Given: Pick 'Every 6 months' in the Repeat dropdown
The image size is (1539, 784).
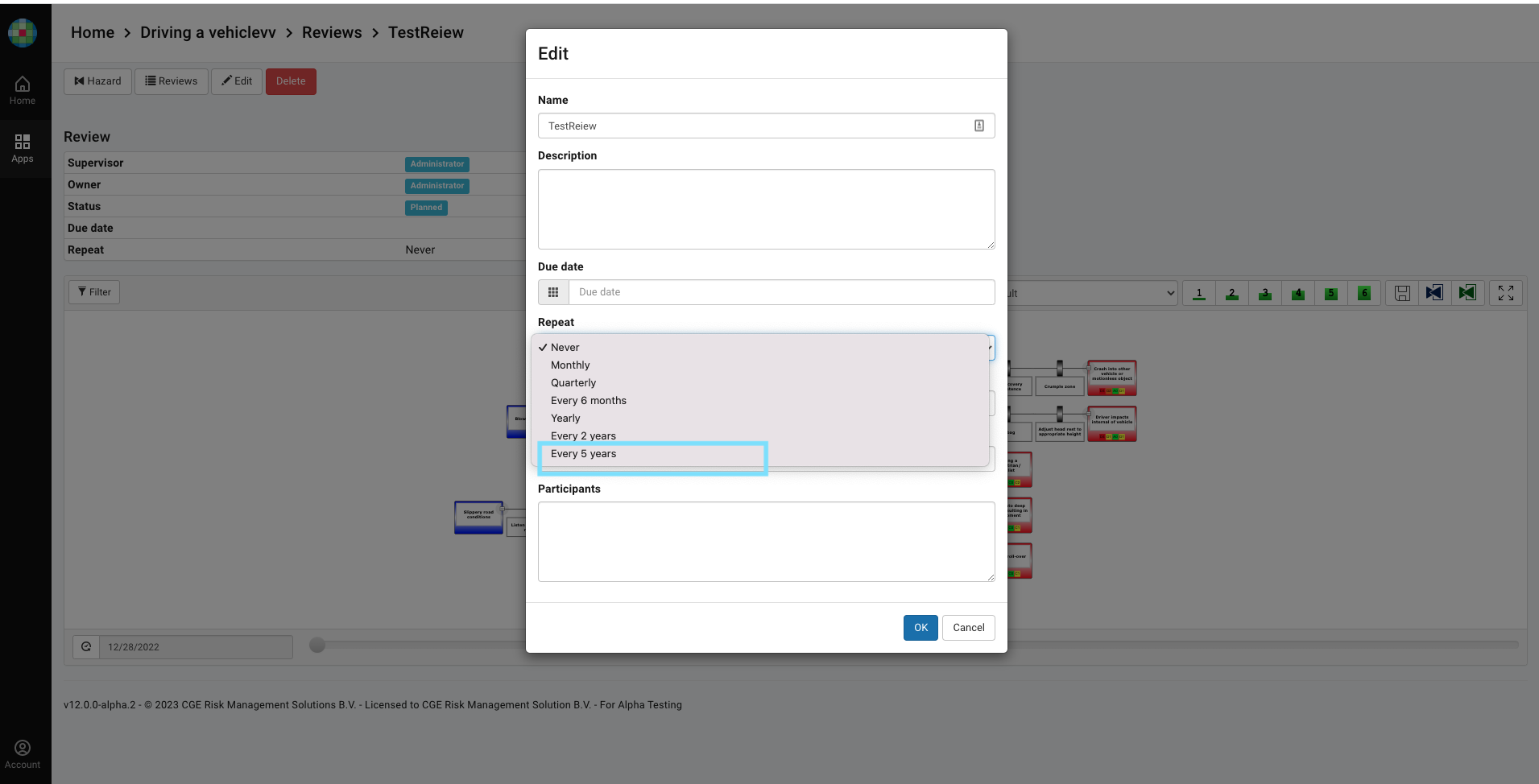Looking at the screenshot, I should pos(589,401).
